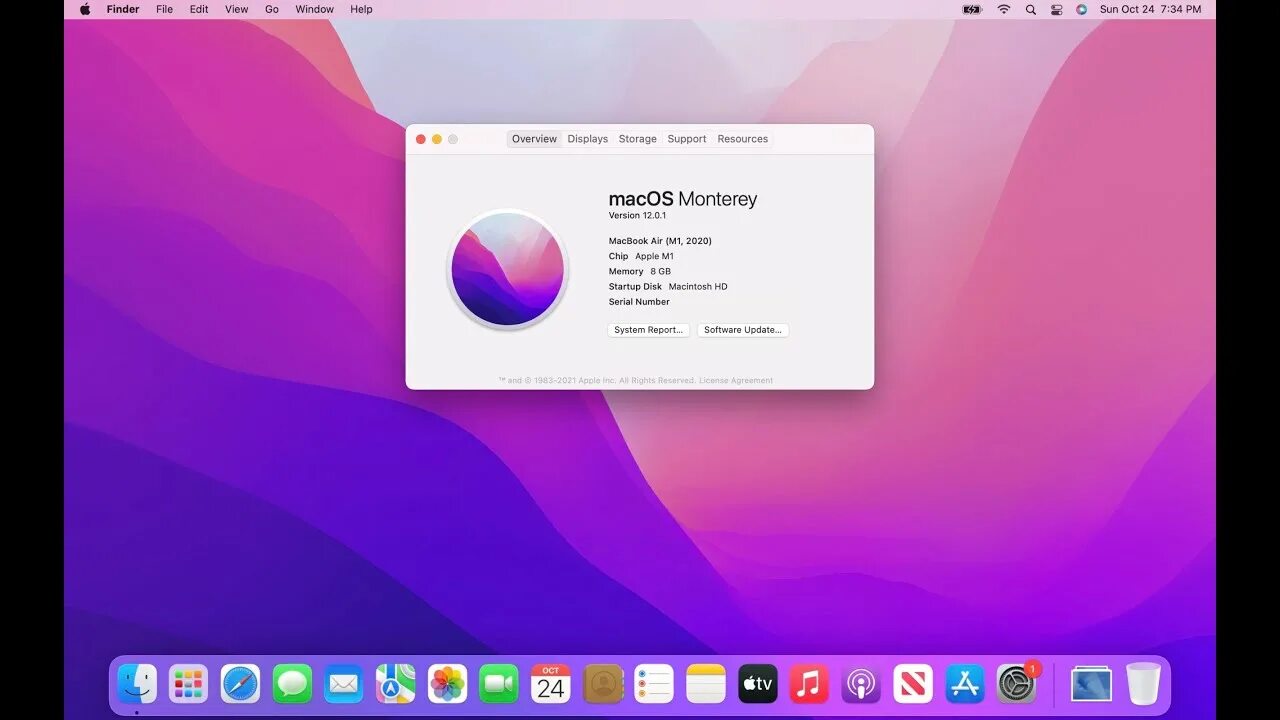This screenshot has width=1280, height=720.
Task: Open Podcasts app in the Dock
Action: (861, 684)
